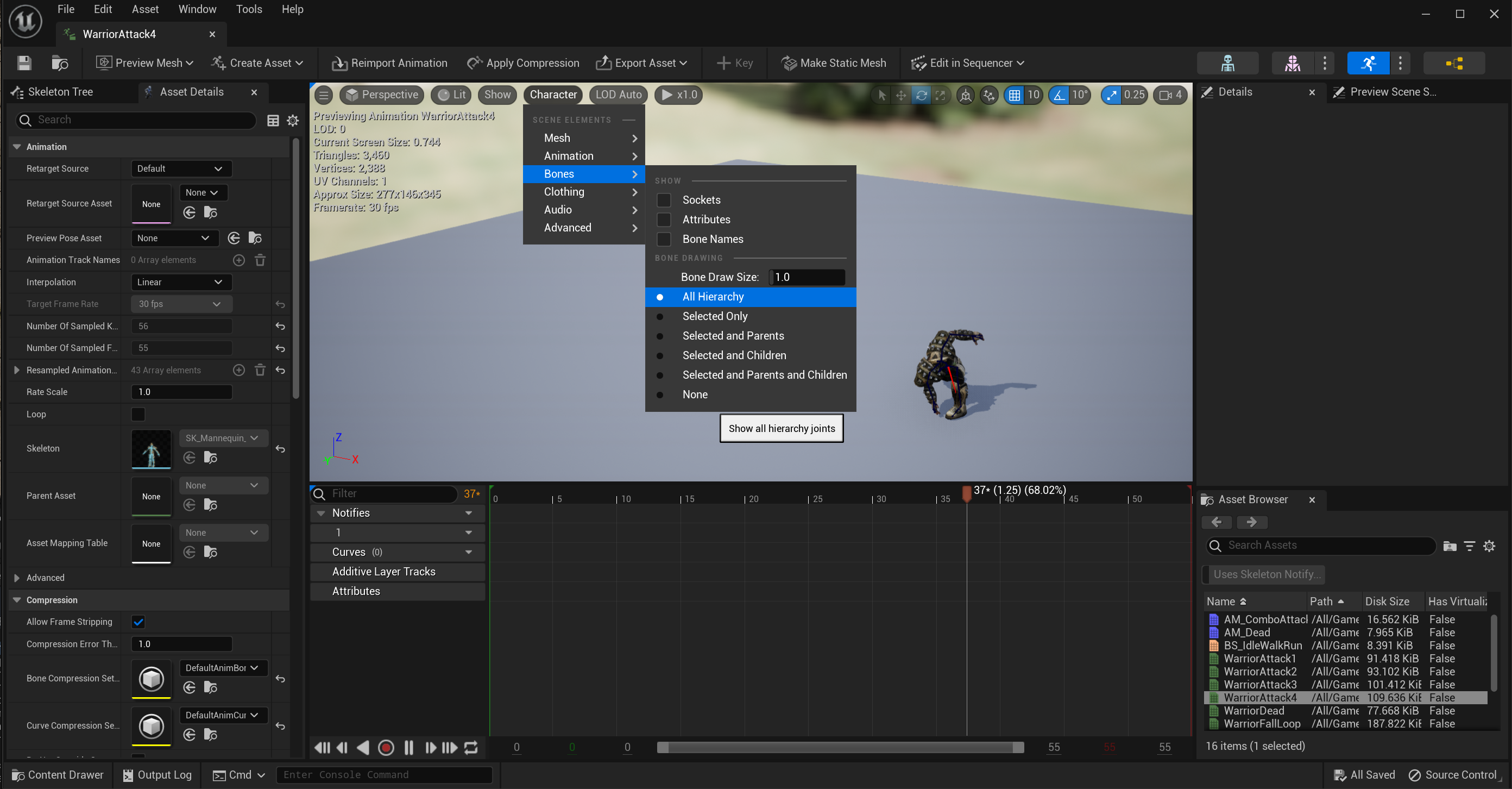Screen dimensions: 1512x789
Task: Open Asset Details settings gear icon
Action: click(292, 120)
